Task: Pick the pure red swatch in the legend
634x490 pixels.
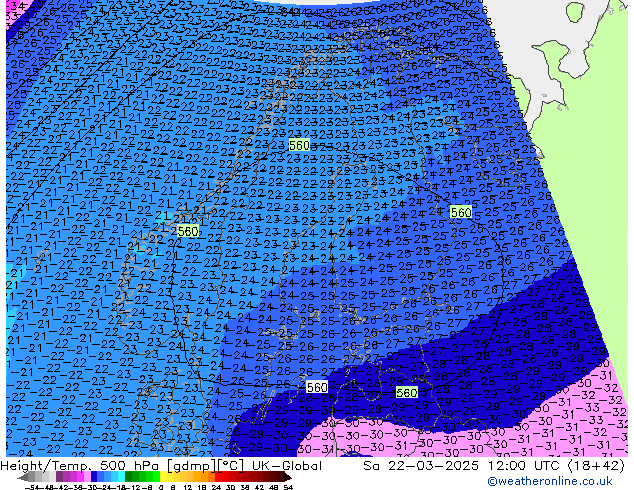Action: point(218,477)
